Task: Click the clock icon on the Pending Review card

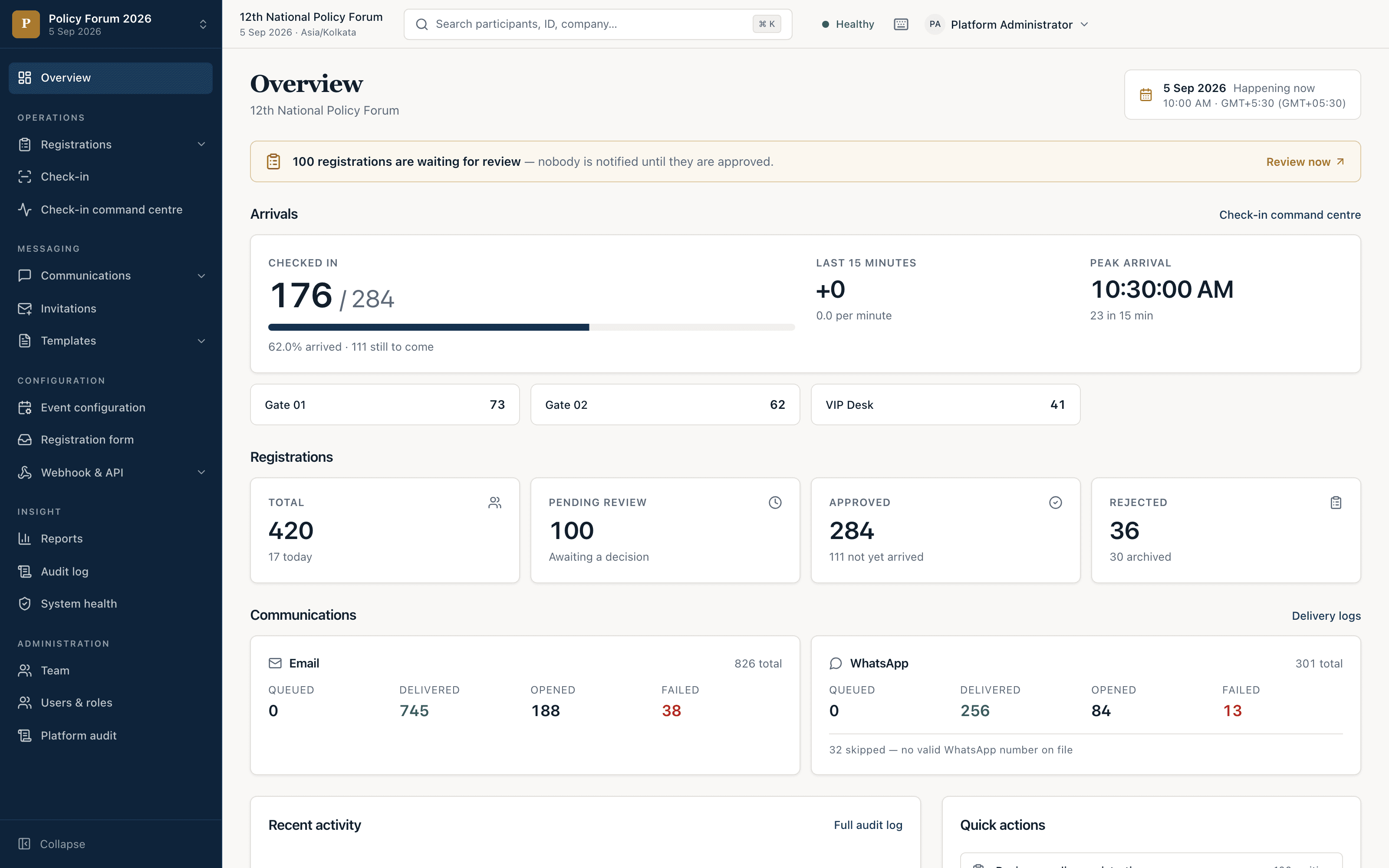Action: (x=775, y=502)
